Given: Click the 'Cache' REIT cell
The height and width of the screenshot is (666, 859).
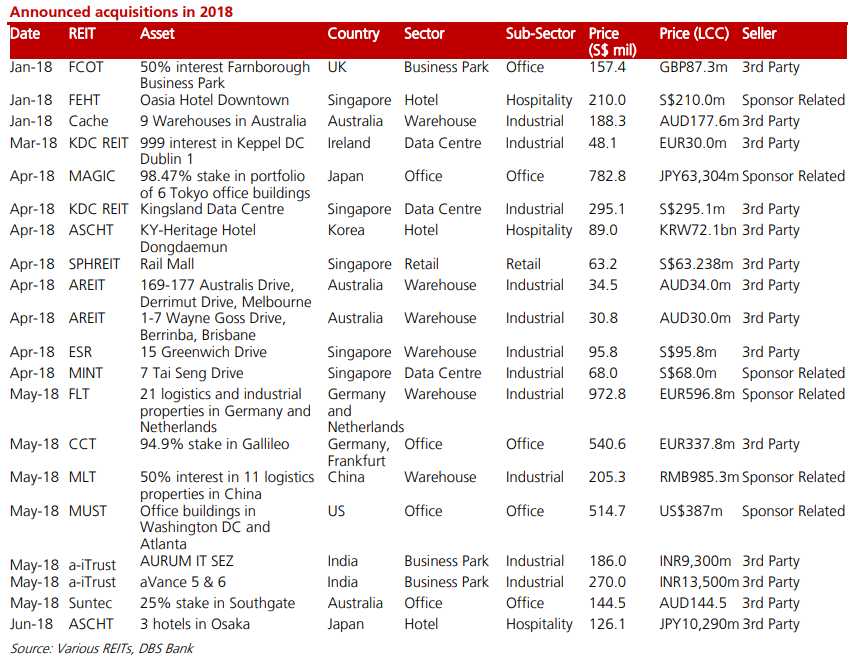Looking at the screenshot, I should [88, 121].
